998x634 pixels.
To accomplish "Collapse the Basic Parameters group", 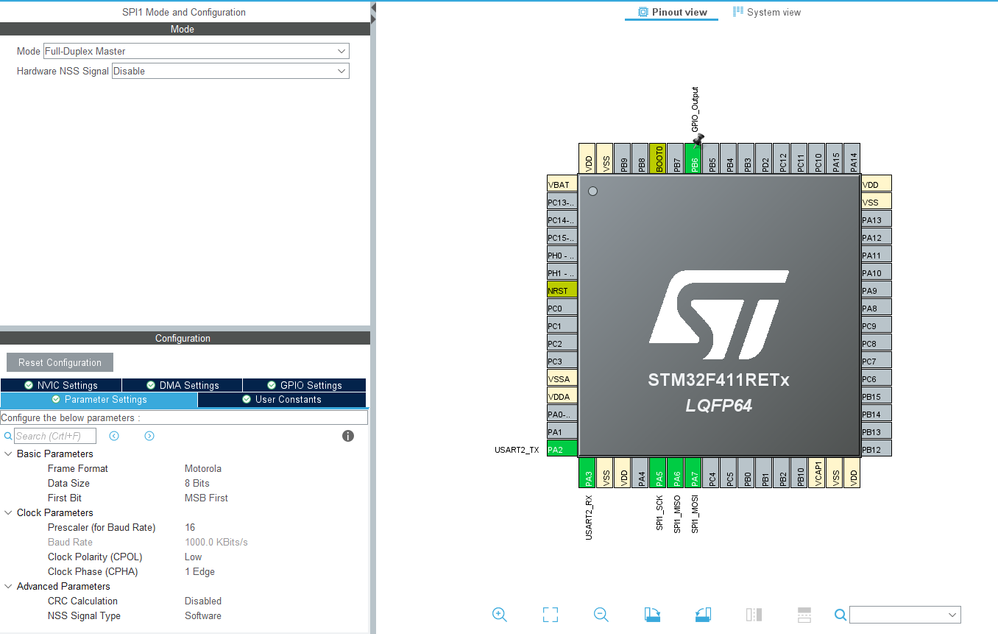I will point(8,454).
